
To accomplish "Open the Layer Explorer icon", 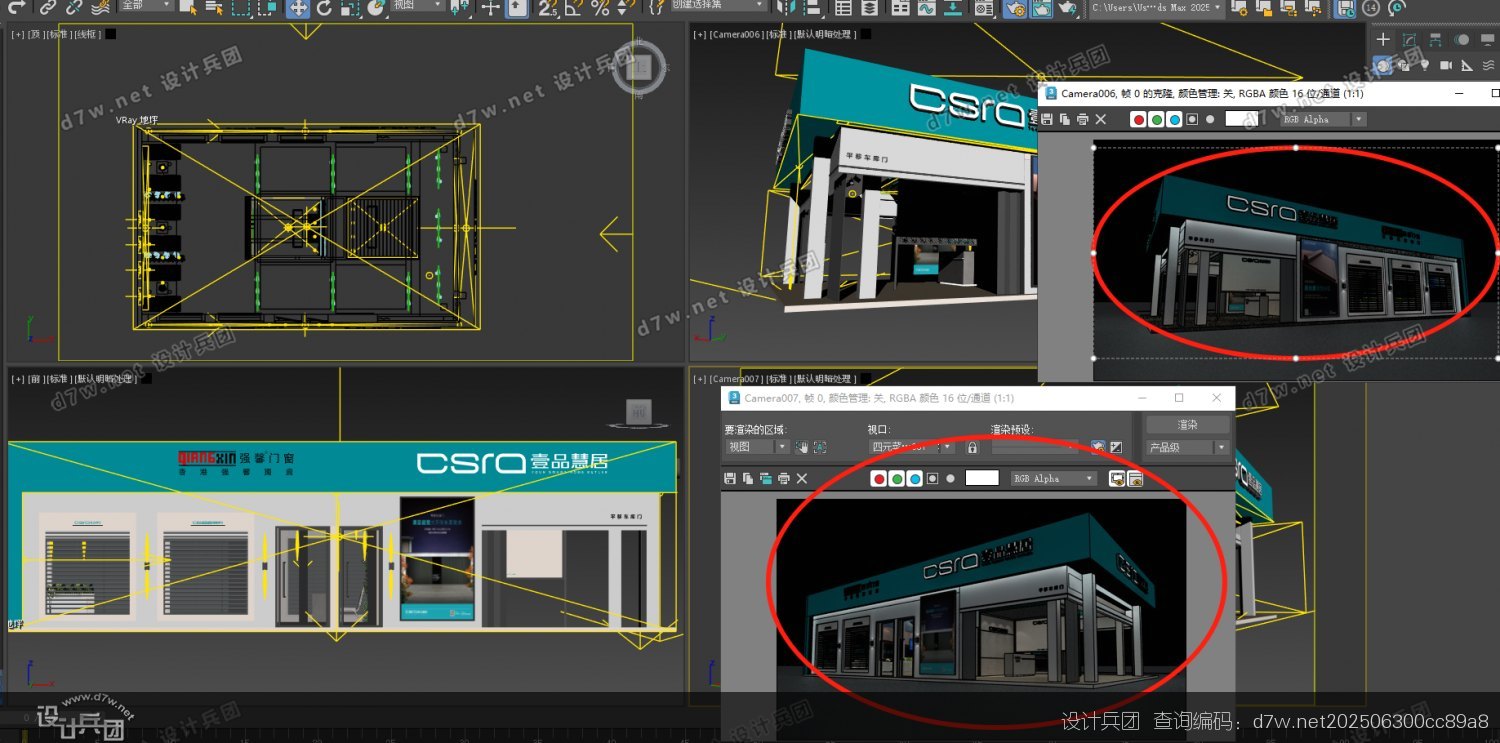I will tap(869, 7).
